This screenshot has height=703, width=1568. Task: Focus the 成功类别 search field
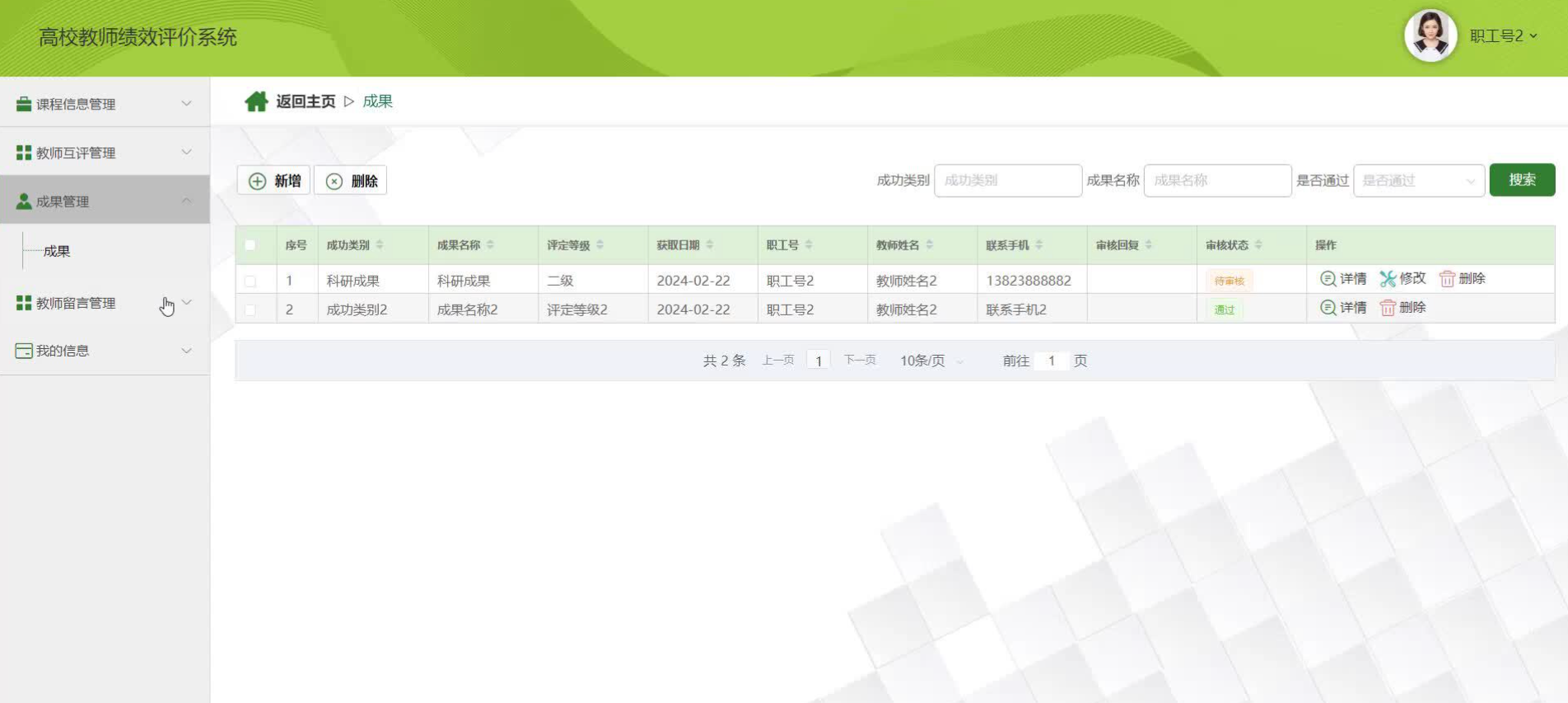1008,180
